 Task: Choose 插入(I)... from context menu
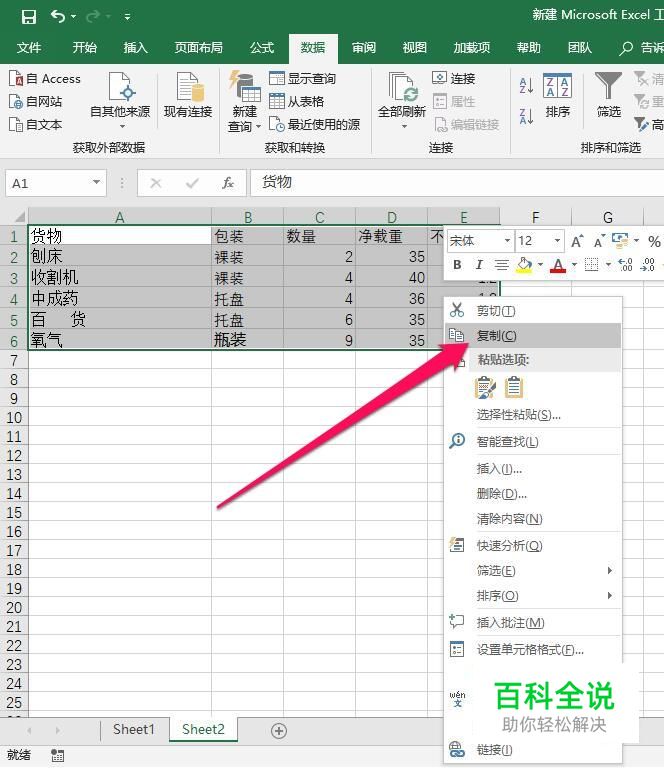[x=533, y=469]
